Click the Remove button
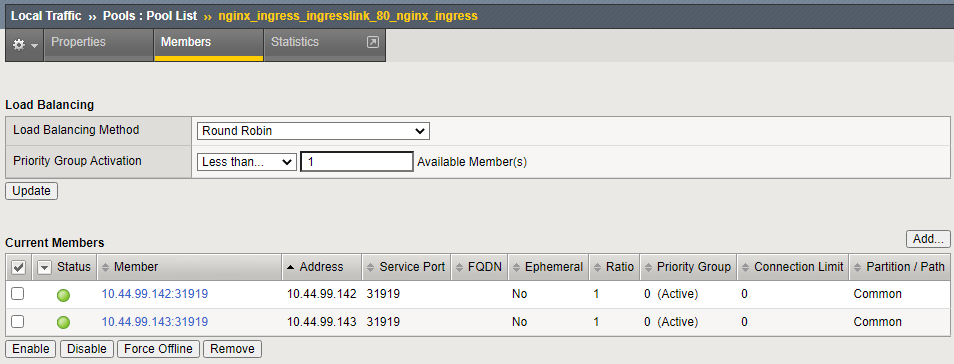This screenshot has width=954, height=364. (x=232, y=349)
